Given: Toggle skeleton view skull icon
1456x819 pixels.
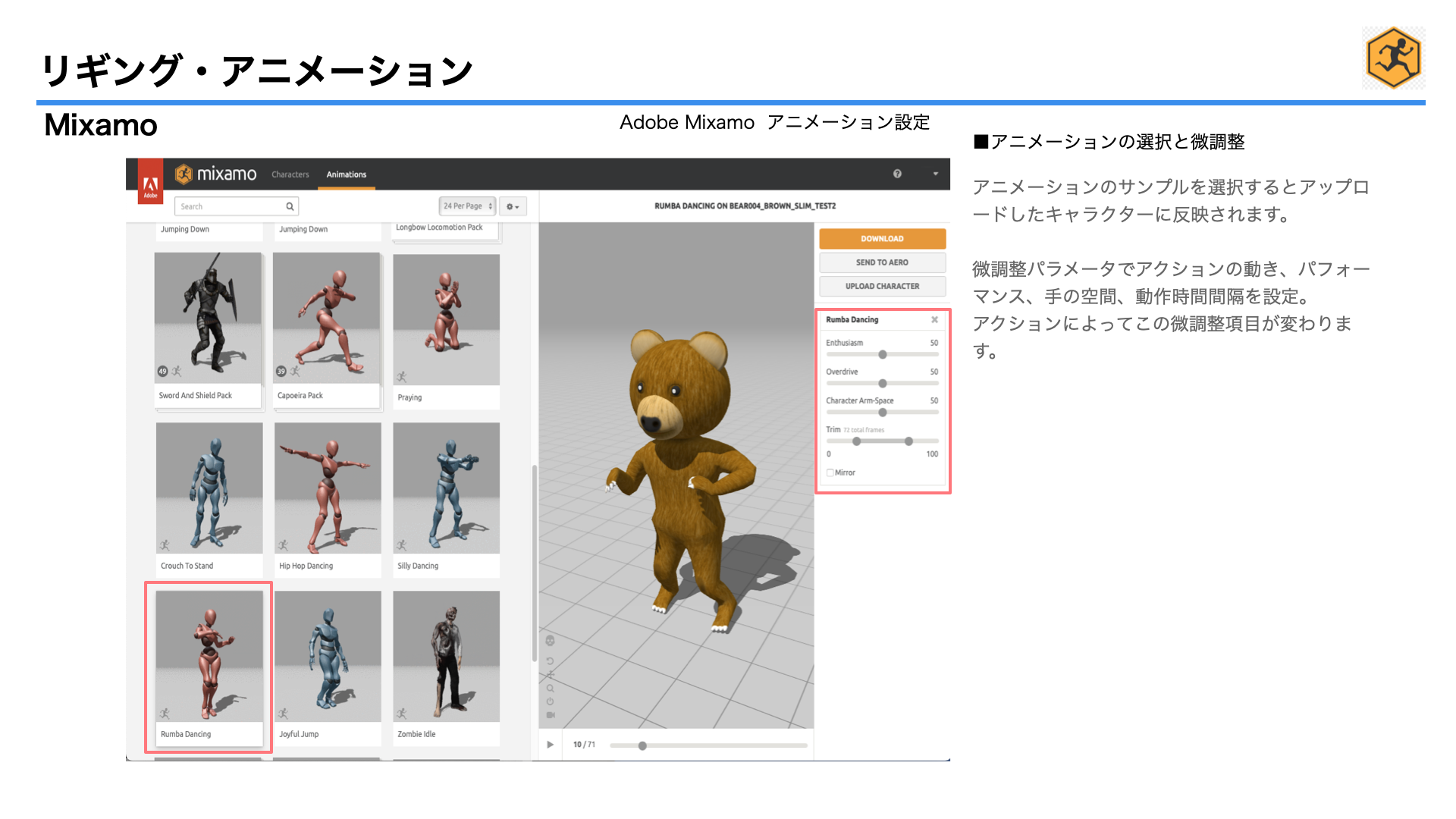Looking at the screenshot, I should tap(550, 641).
